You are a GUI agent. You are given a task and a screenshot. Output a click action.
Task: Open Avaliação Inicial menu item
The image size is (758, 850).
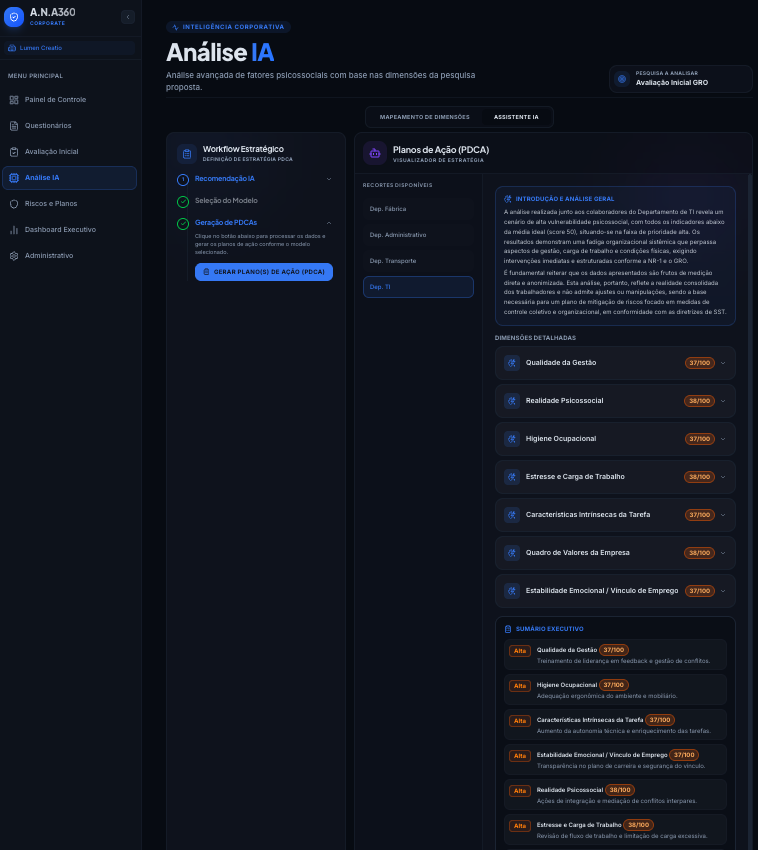(x=69, y=152)
